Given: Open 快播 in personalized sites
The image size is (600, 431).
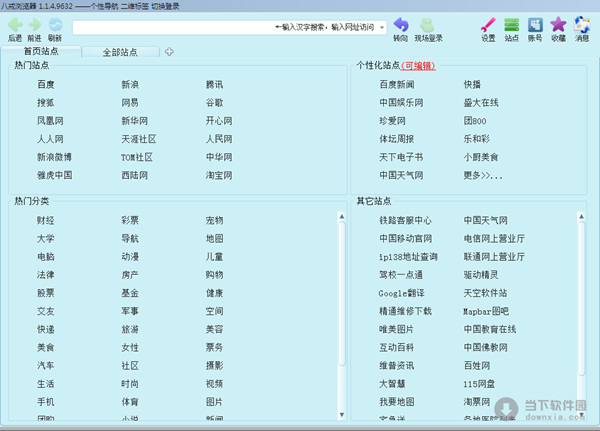Looking at the screenshot, I should click(x=472, y=85).
